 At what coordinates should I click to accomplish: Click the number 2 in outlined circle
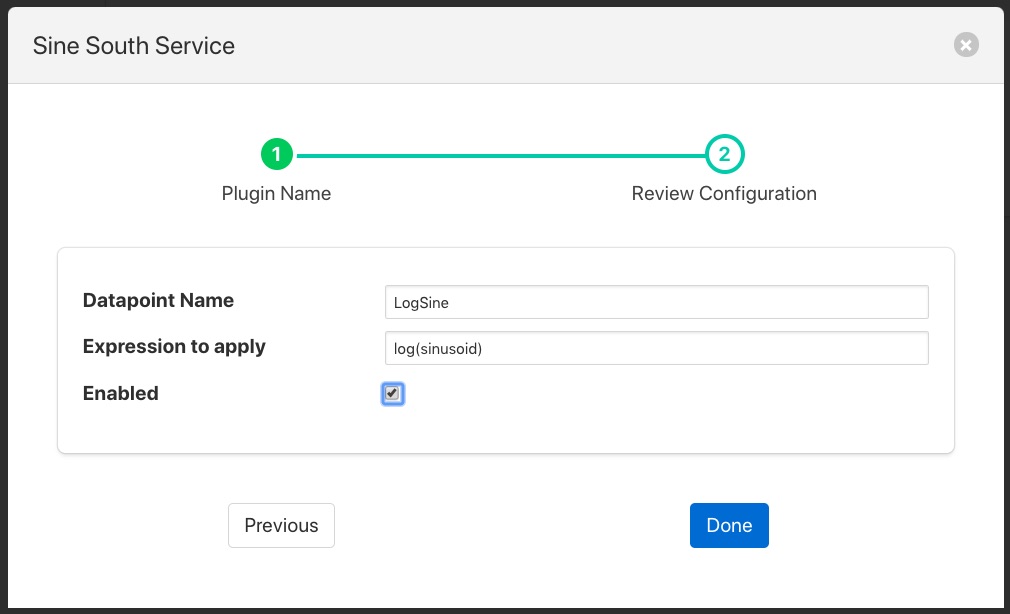coord(725,155)
